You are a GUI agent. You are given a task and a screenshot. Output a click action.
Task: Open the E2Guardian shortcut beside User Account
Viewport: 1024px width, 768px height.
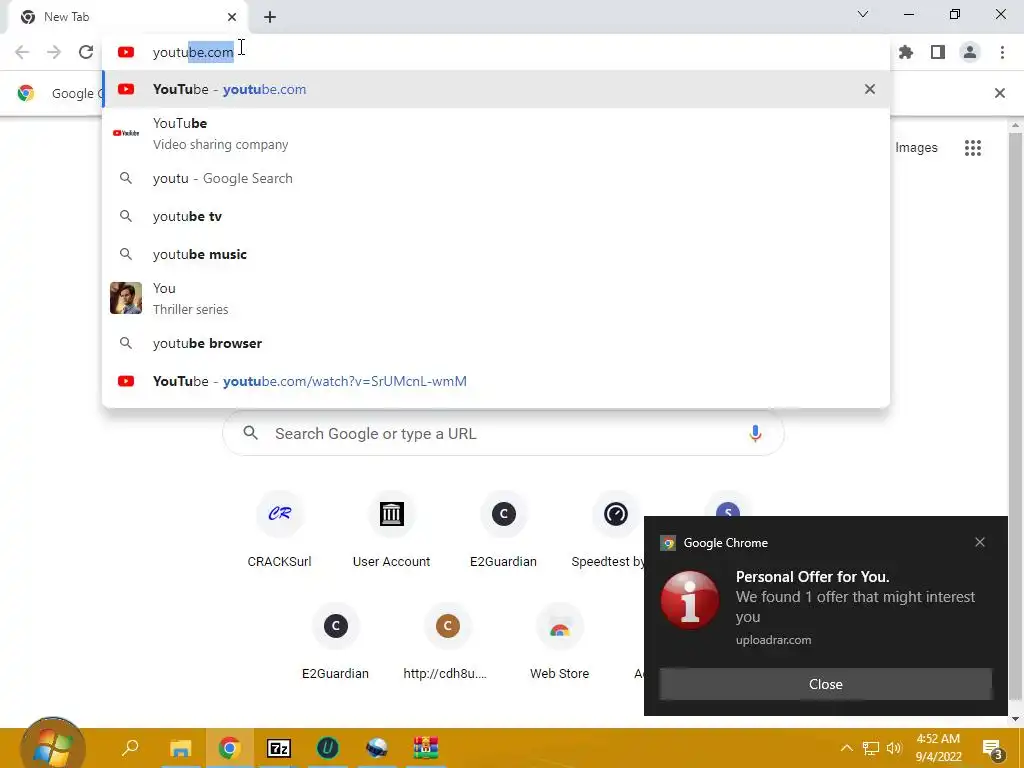click(x=504, y=531)
